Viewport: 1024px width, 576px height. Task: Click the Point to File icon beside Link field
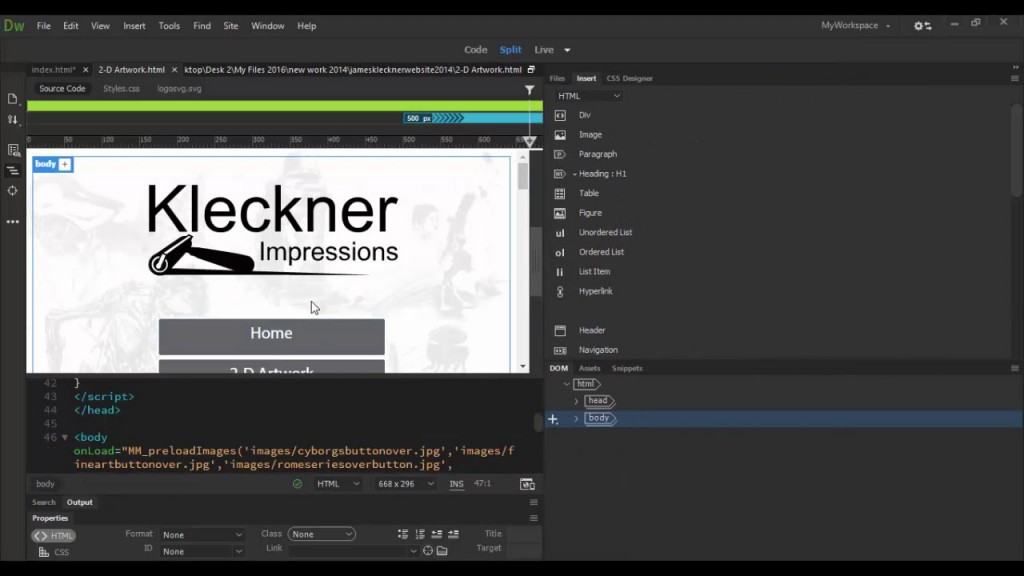(x=428, y=551)
